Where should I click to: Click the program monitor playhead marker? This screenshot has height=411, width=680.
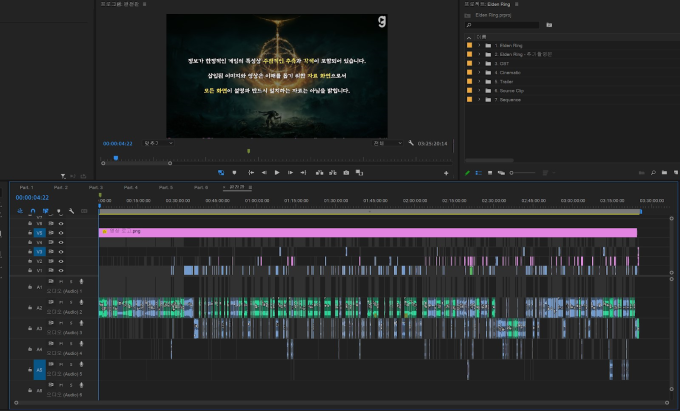pos(116,158)
